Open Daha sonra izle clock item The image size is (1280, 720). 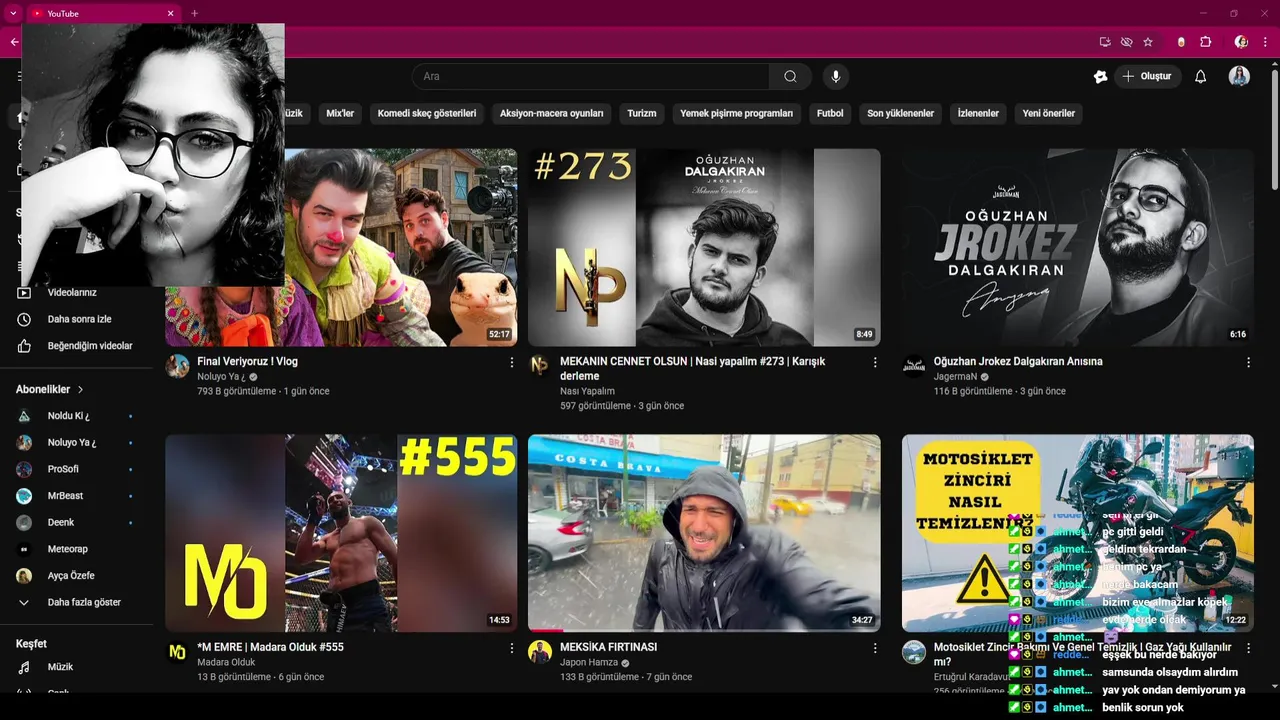80,319
